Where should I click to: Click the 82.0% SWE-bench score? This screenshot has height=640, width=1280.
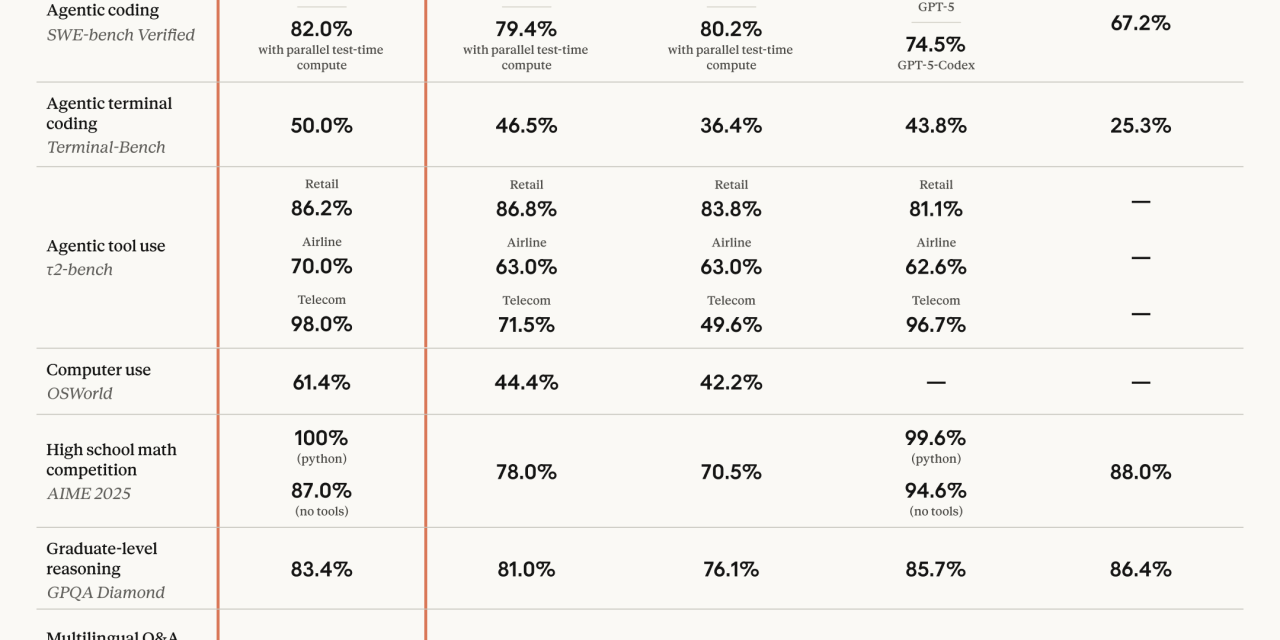click(x=321, y=28)
